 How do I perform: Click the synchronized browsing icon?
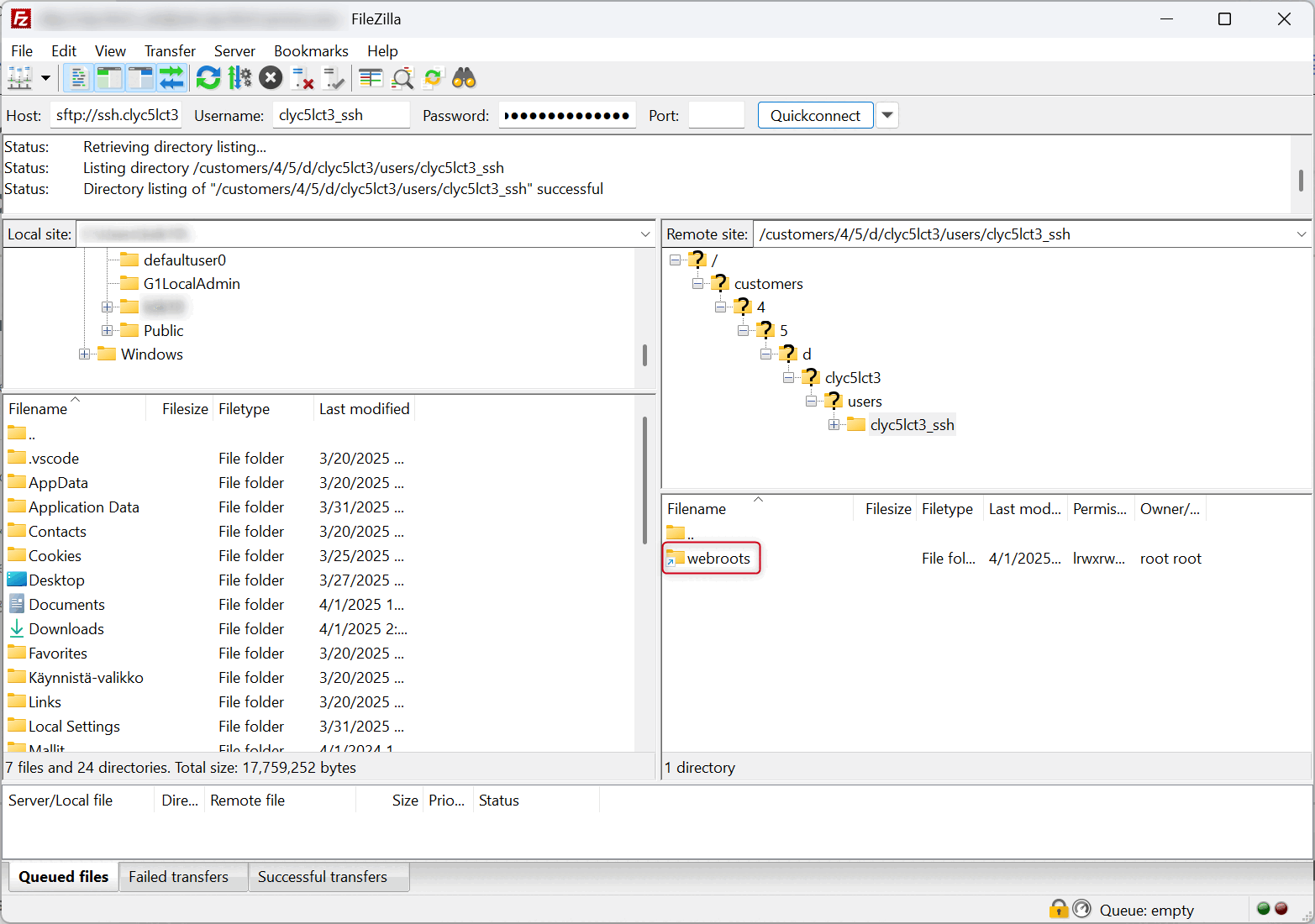tap(433, 79)
